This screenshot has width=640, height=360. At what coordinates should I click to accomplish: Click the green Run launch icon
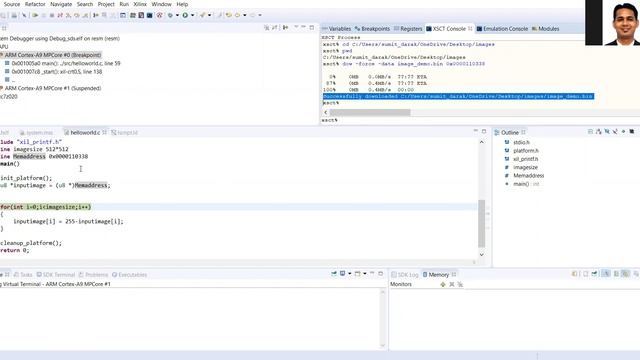(x=185, y=15)
